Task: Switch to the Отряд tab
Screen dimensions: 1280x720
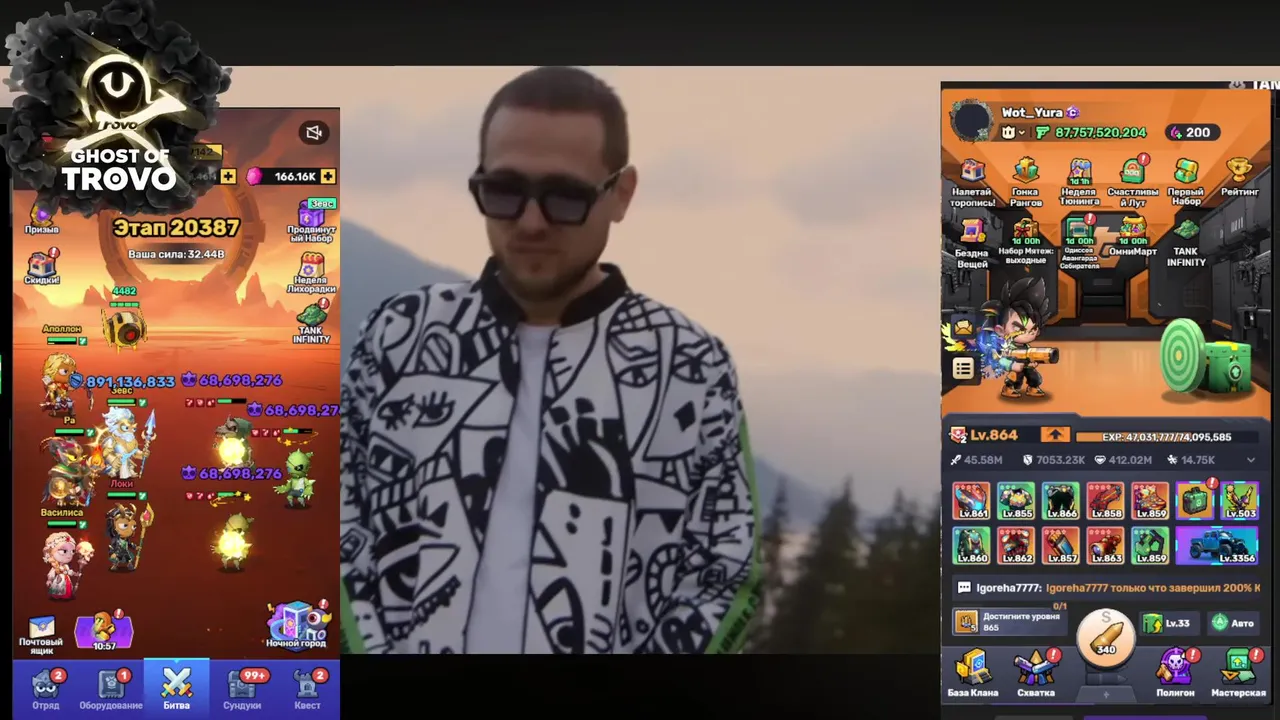Action: 46,690
